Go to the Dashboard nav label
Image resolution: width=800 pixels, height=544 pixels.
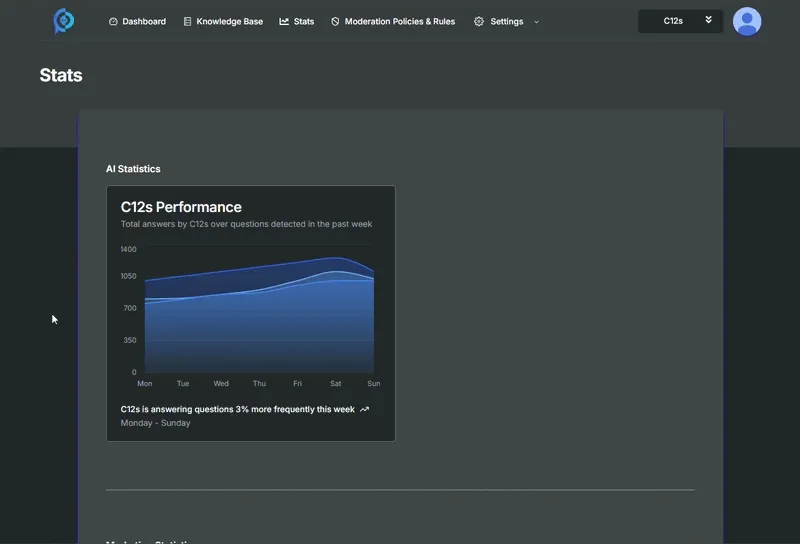pyautogui.click(x=144, y=21)
